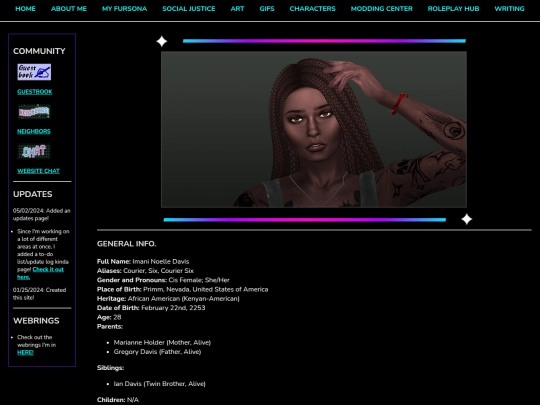
Task: Click 'Marianne Holder (Mother, Alive)' entry
Action: (x=162, y=342)
